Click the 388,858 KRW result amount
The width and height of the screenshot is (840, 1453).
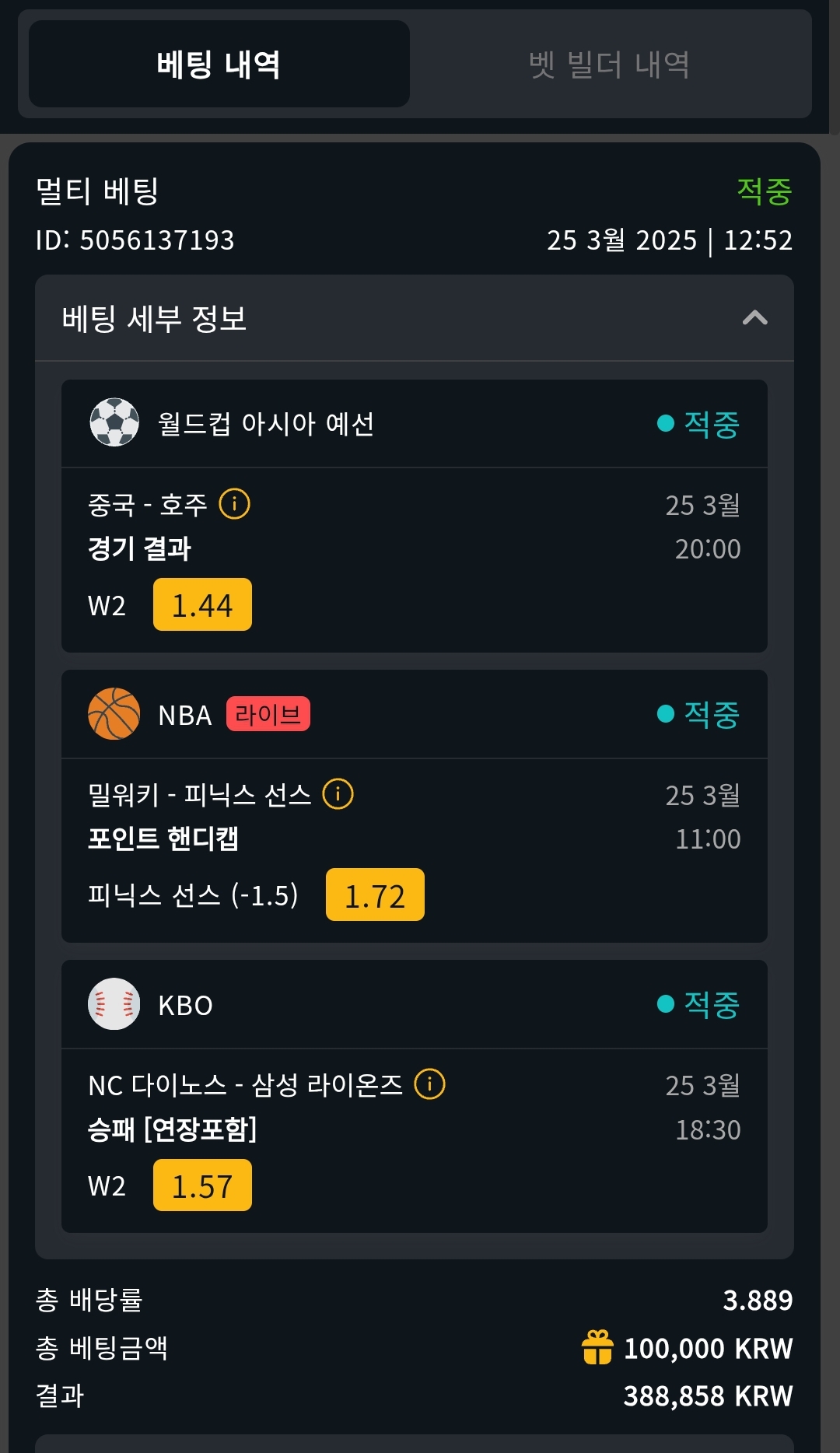pyautogui.click(x=708, y=1396)
